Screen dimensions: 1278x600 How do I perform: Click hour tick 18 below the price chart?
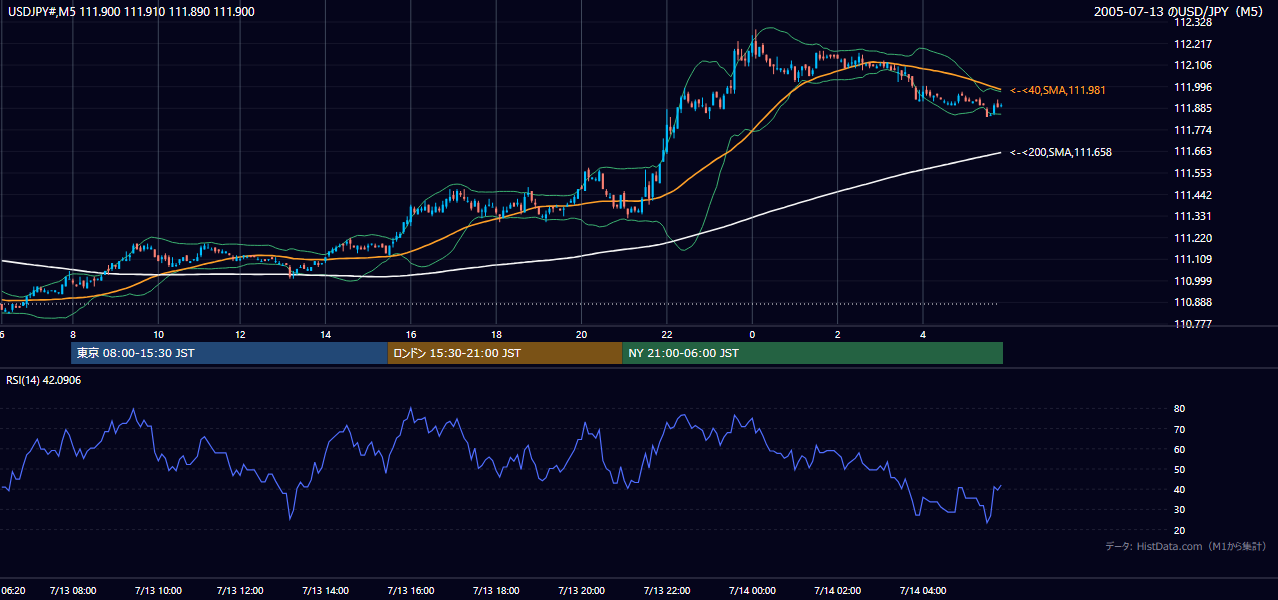tap(496, 333)
